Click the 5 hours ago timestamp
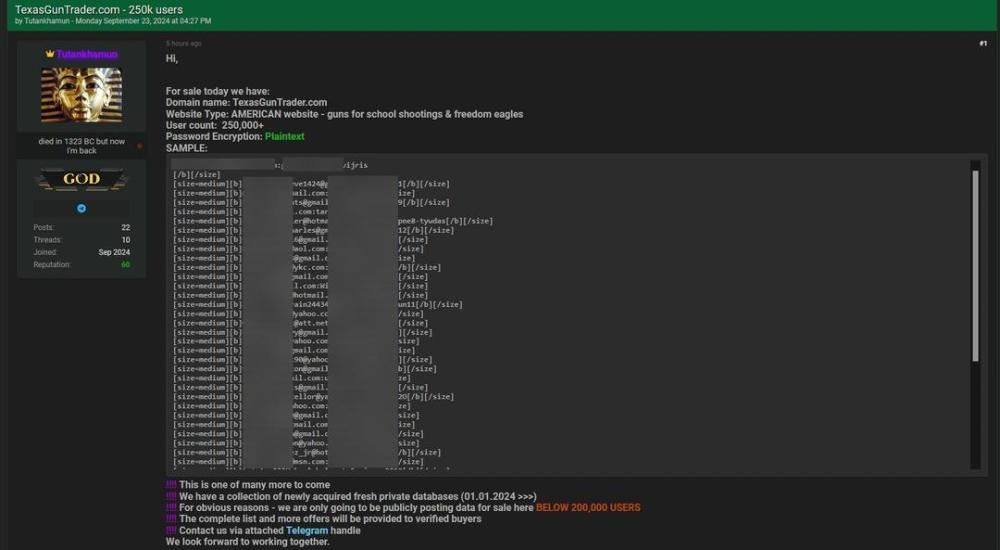This screenshot has width=1000, height=550. (184, 43)
